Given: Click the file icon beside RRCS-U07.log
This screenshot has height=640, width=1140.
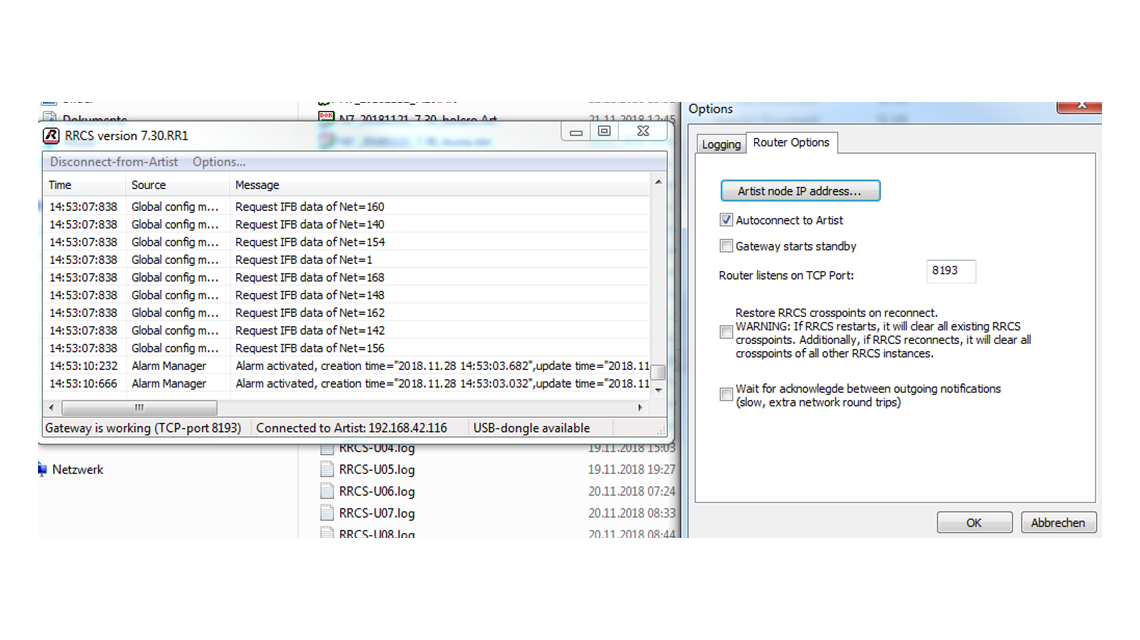Looking at the screenshot, I should (327, 512).
